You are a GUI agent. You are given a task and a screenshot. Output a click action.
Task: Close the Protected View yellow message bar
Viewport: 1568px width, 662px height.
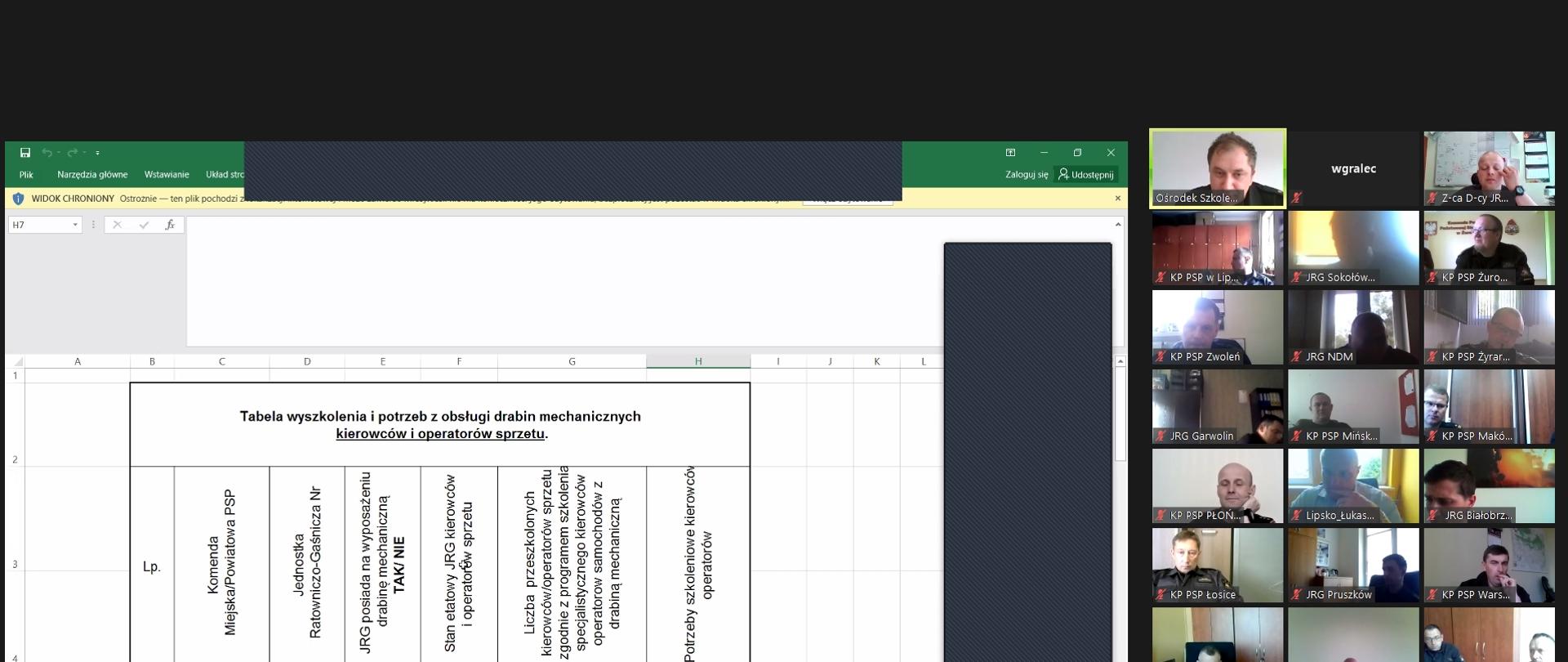click(x=1118, y=199)
